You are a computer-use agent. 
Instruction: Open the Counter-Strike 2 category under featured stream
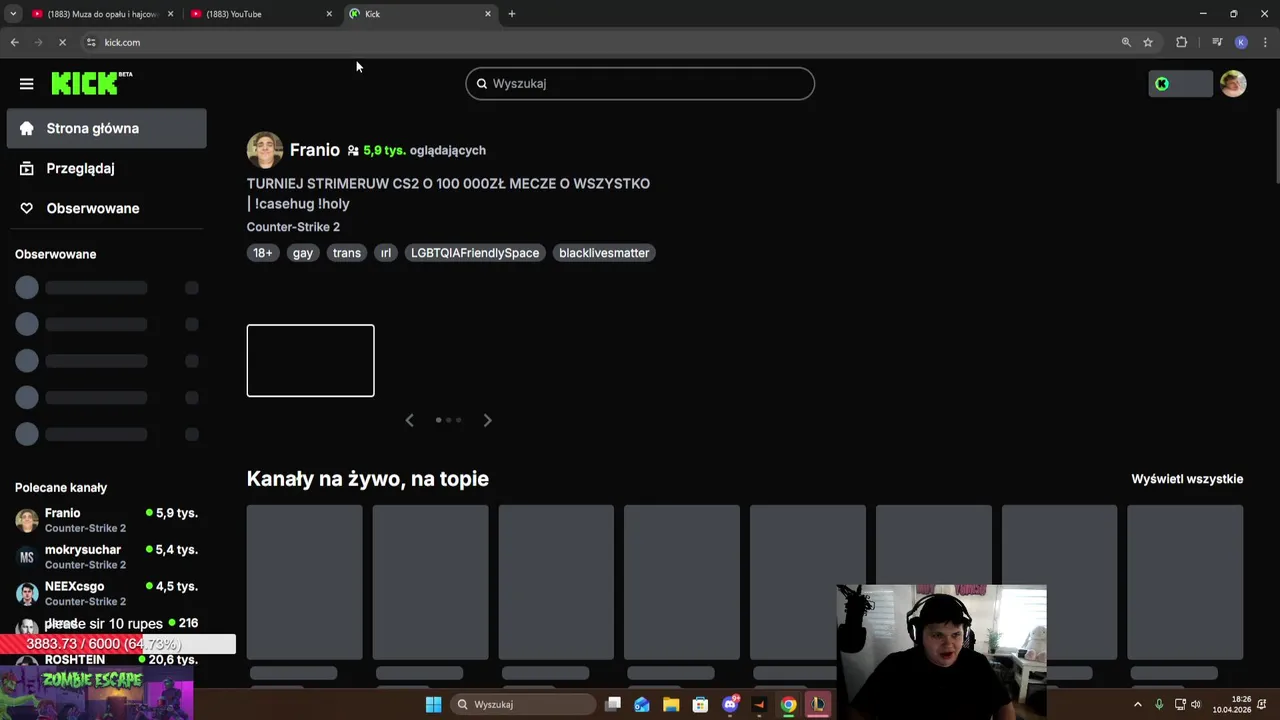293,227
